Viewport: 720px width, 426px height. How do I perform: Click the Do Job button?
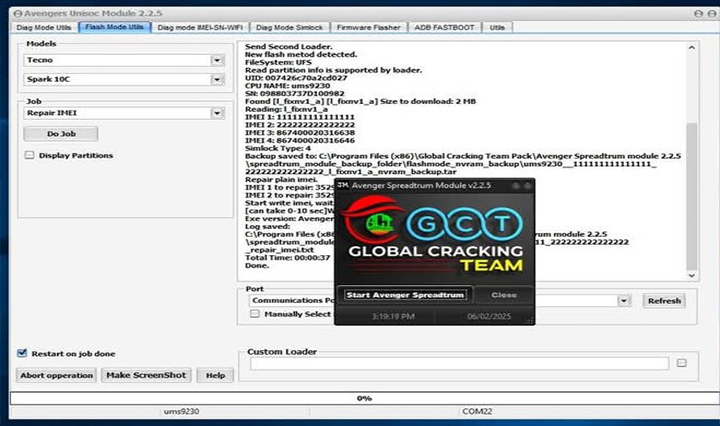point(61,134)
